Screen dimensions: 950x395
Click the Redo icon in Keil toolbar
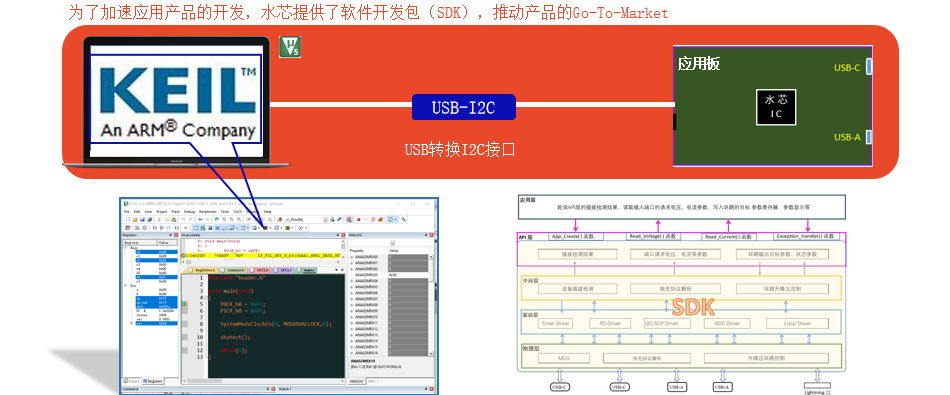tap(190, 219)
